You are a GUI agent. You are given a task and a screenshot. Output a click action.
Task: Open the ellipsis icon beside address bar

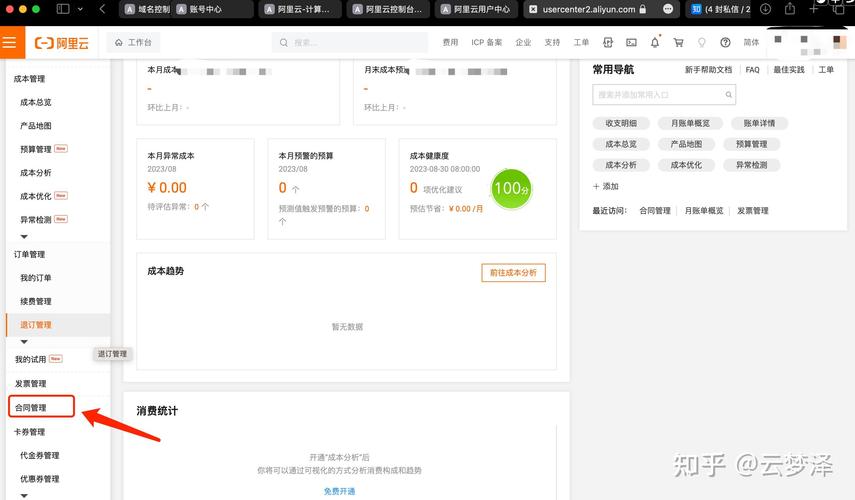[668, 9]
